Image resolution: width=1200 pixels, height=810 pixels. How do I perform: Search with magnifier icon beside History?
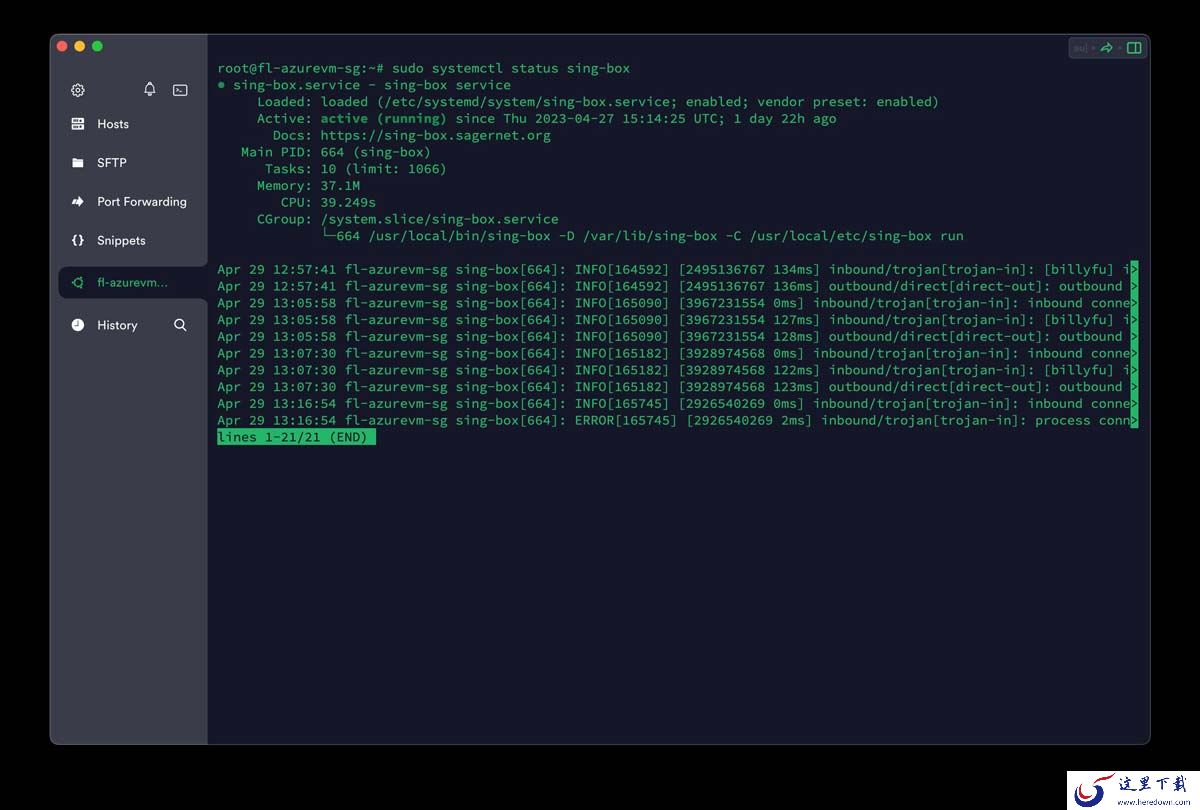click(180, 325)
